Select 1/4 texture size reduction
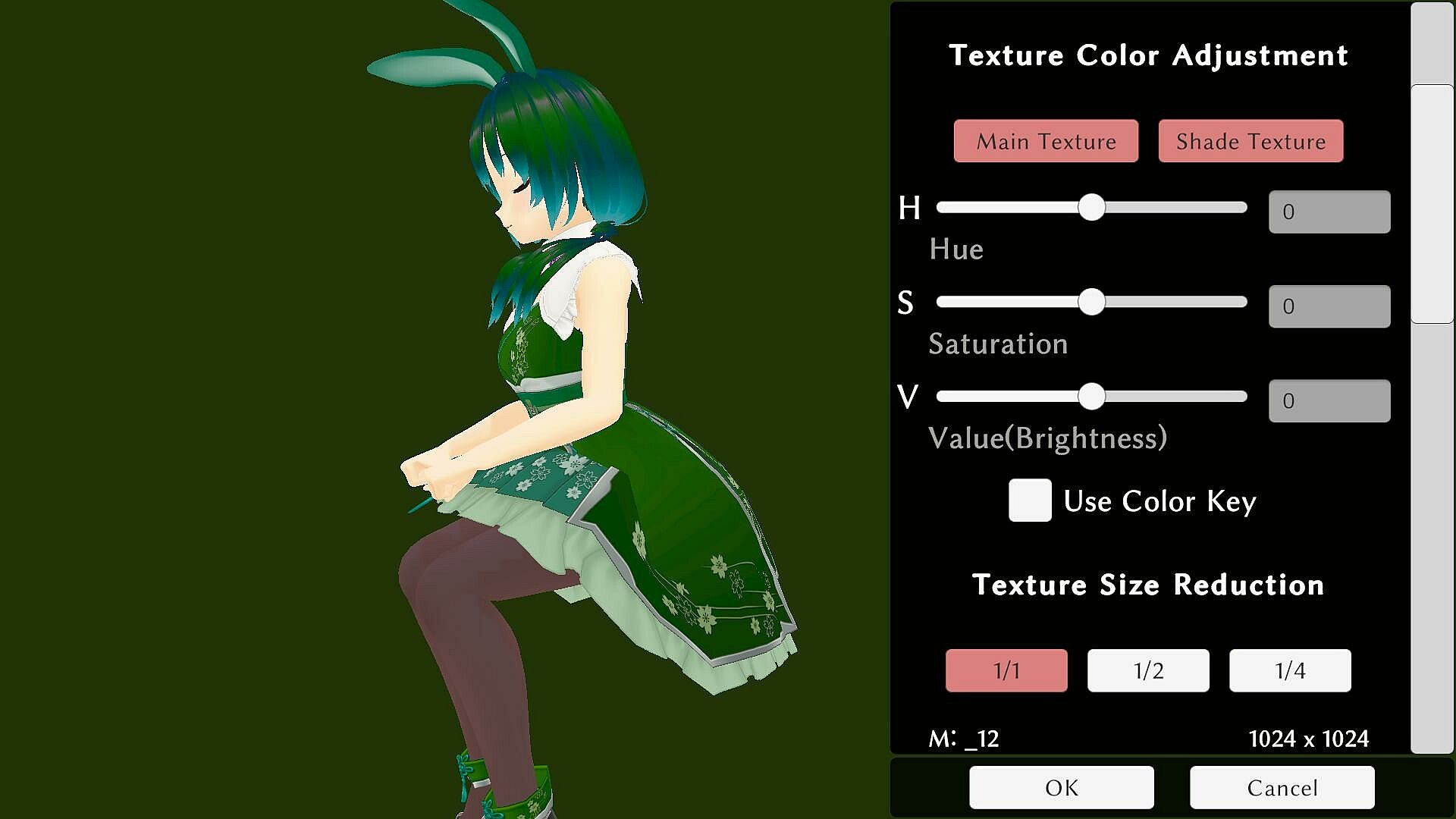Image resolution: width=1456 pixels, height=819 pixels. pos(1290,670)
